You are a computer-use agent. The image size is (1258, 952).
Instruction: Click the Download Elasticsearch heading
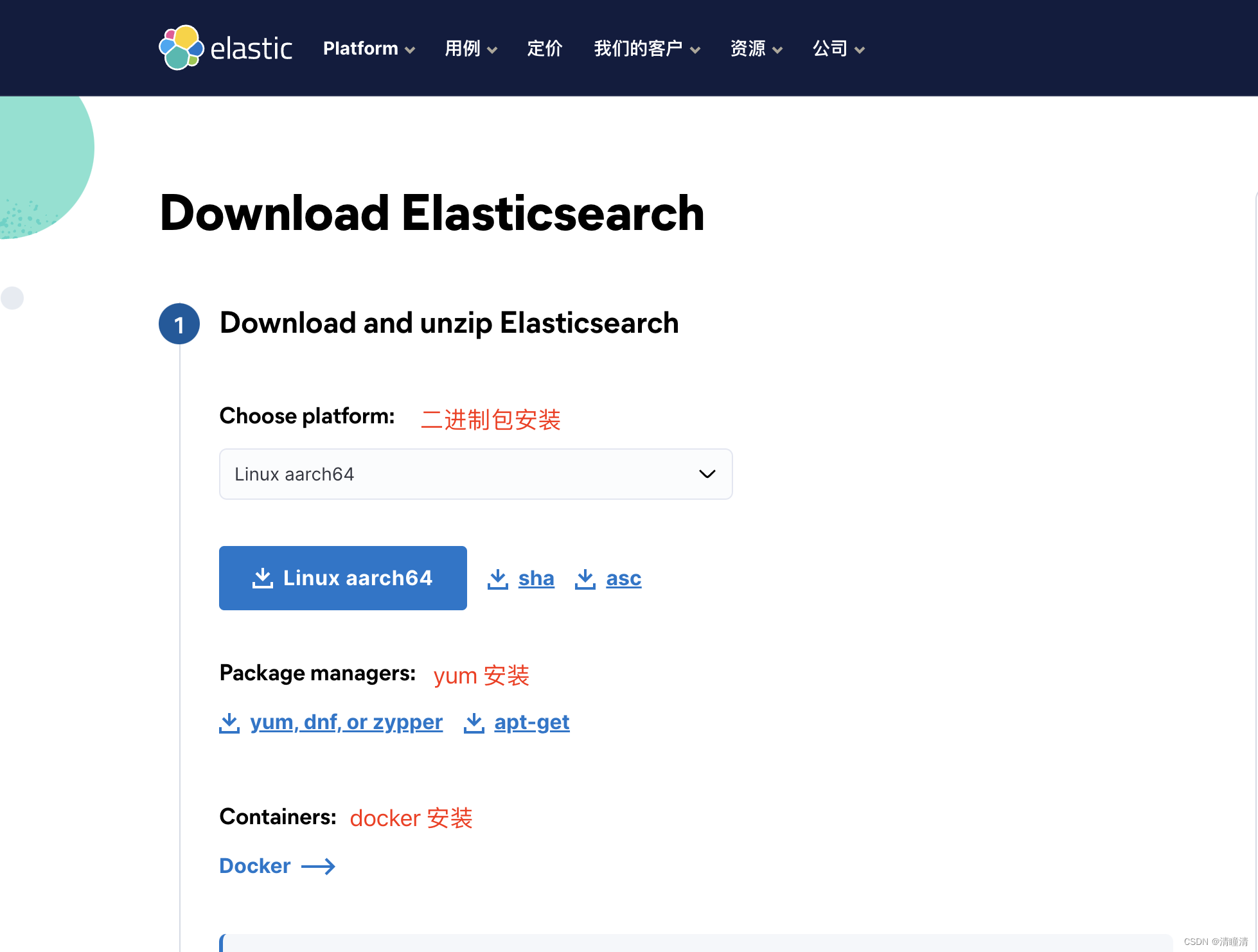click(x=432, y=213)
